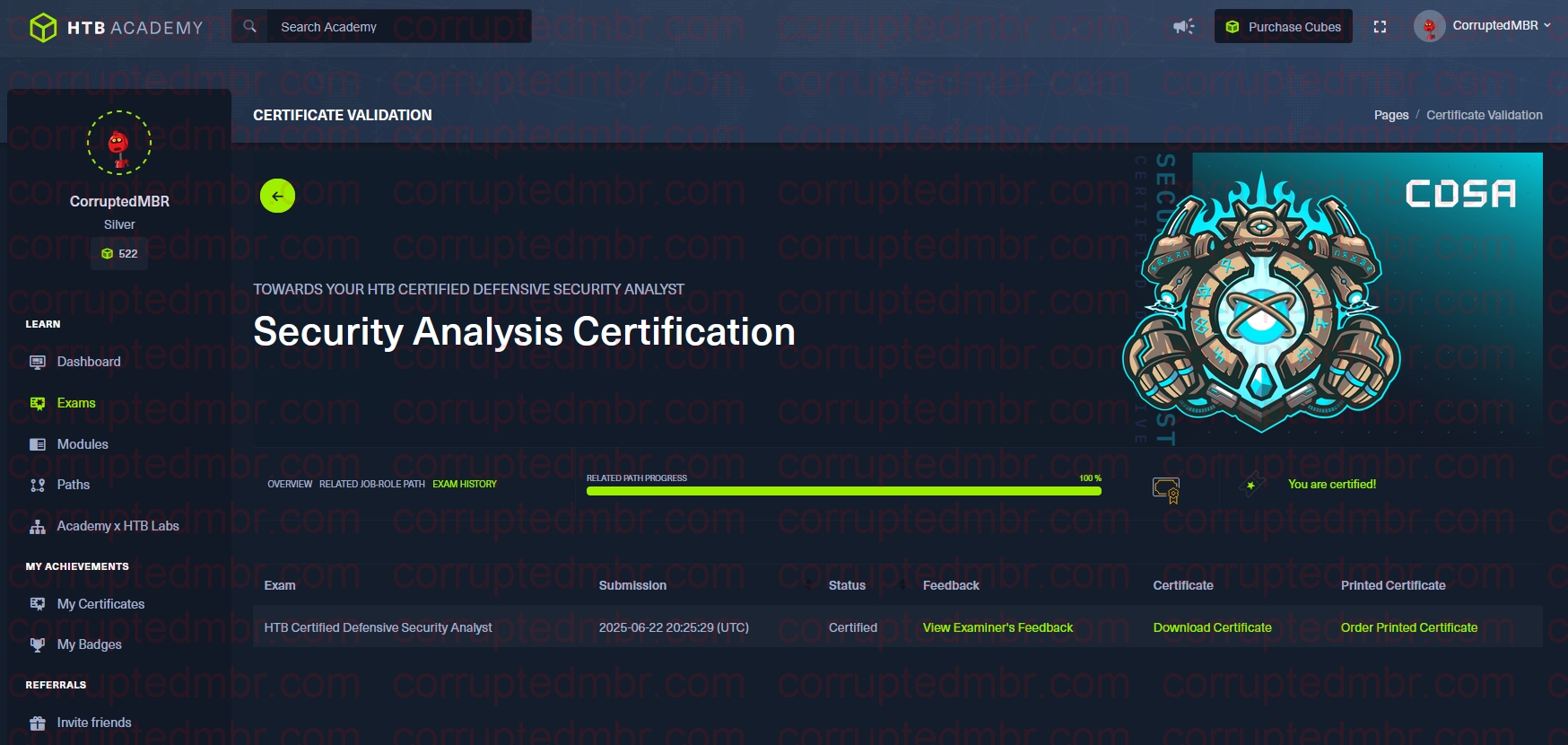1568x745 pixels.
Task: Click Certificate Validation breadcrumb
Action: click(1485, 115)
